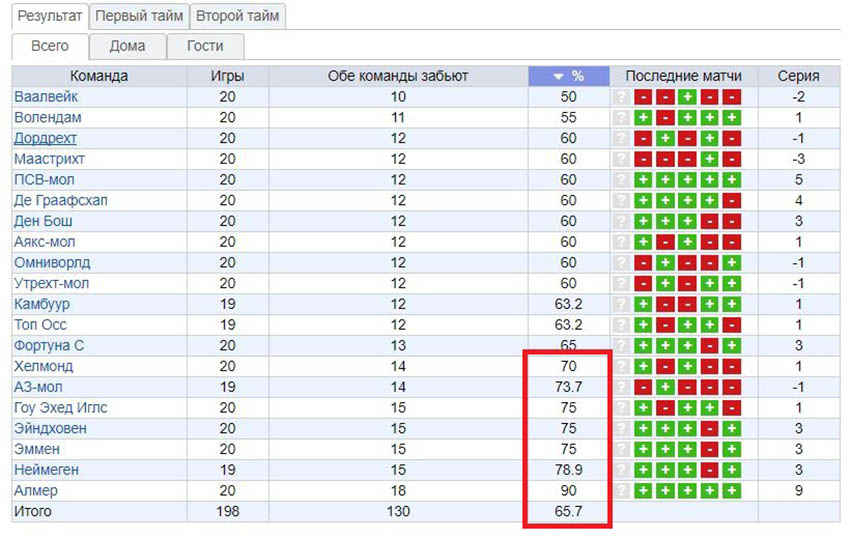Open team link Маастрихт

point(49,159)
